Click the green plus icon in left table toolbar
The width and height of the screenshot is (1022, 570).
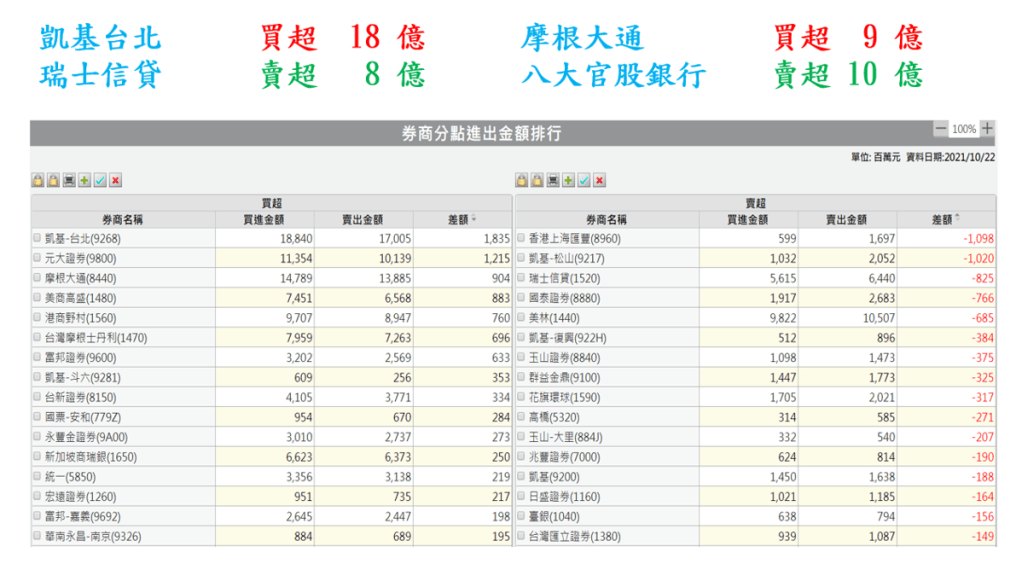click(x=84, y=181)
